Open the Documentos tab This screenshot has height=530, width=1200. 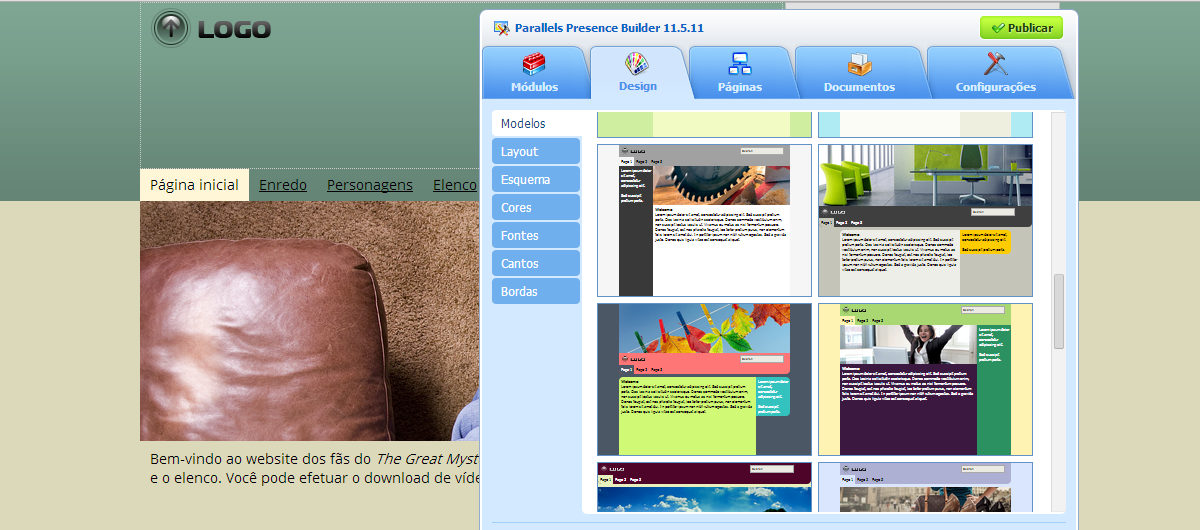point(859,73)
